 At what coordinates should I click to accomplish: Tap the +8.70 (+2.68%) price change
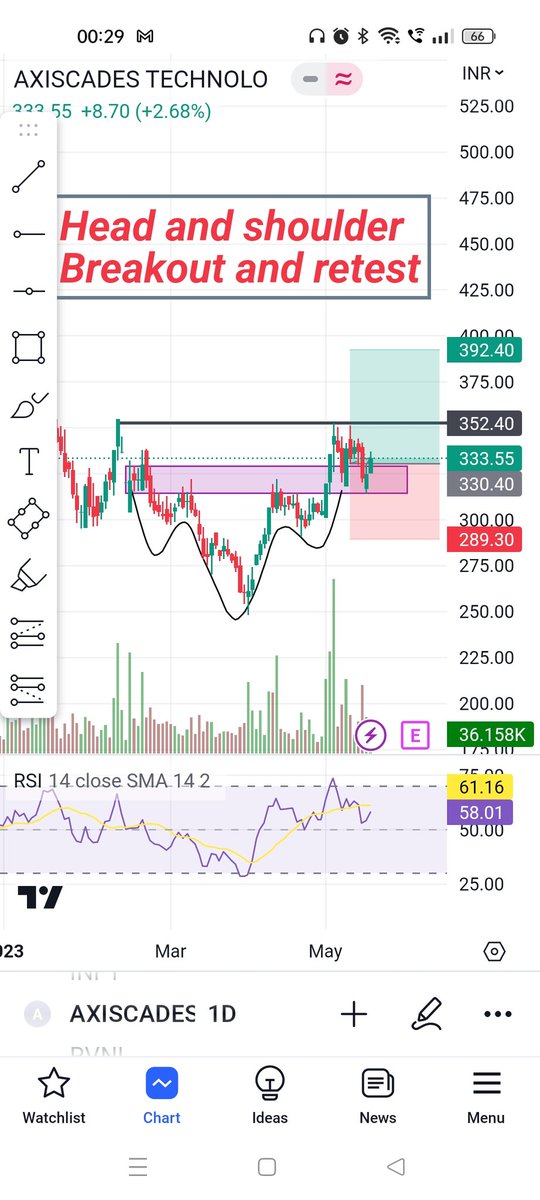[x=146, y=112]
